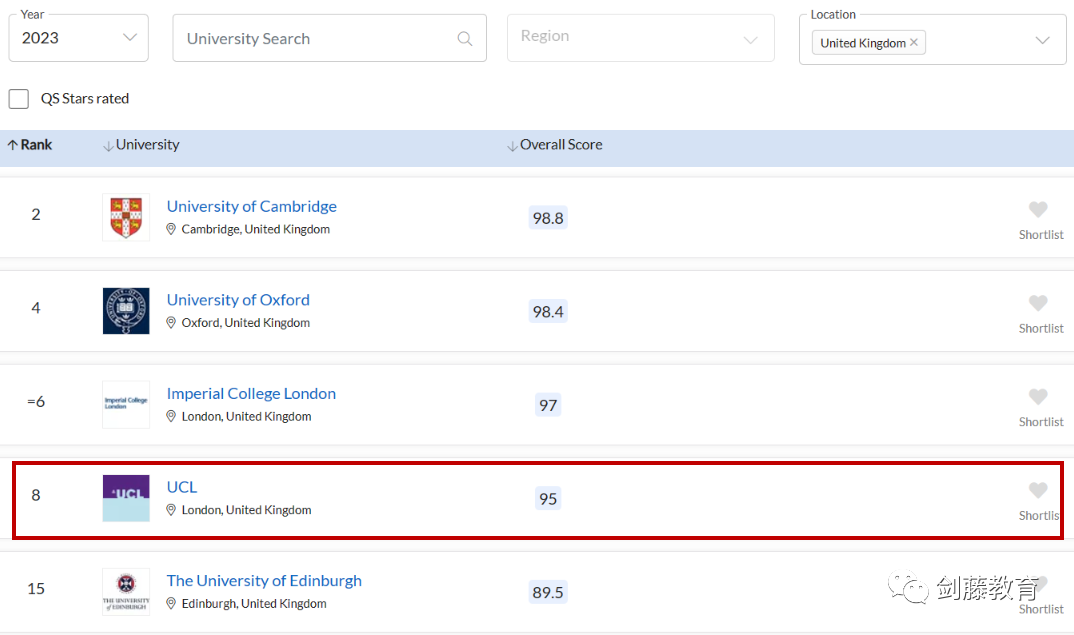Focus the University Search input field
Screen dimensions: 1074x635
coord(329,38)
